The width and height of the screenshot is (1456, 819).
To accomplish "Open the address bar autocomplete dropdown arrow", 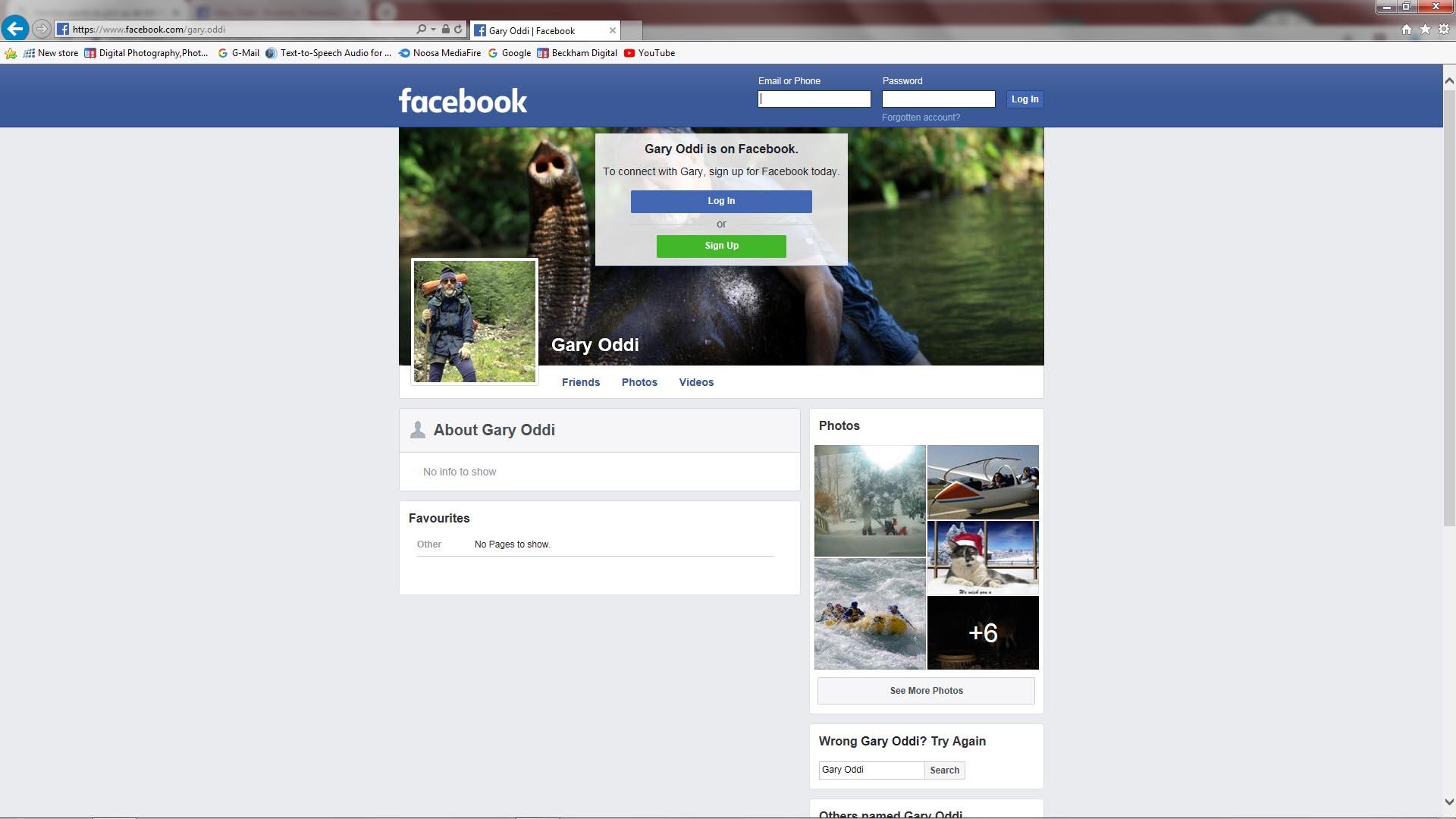I will pos(433,30).
